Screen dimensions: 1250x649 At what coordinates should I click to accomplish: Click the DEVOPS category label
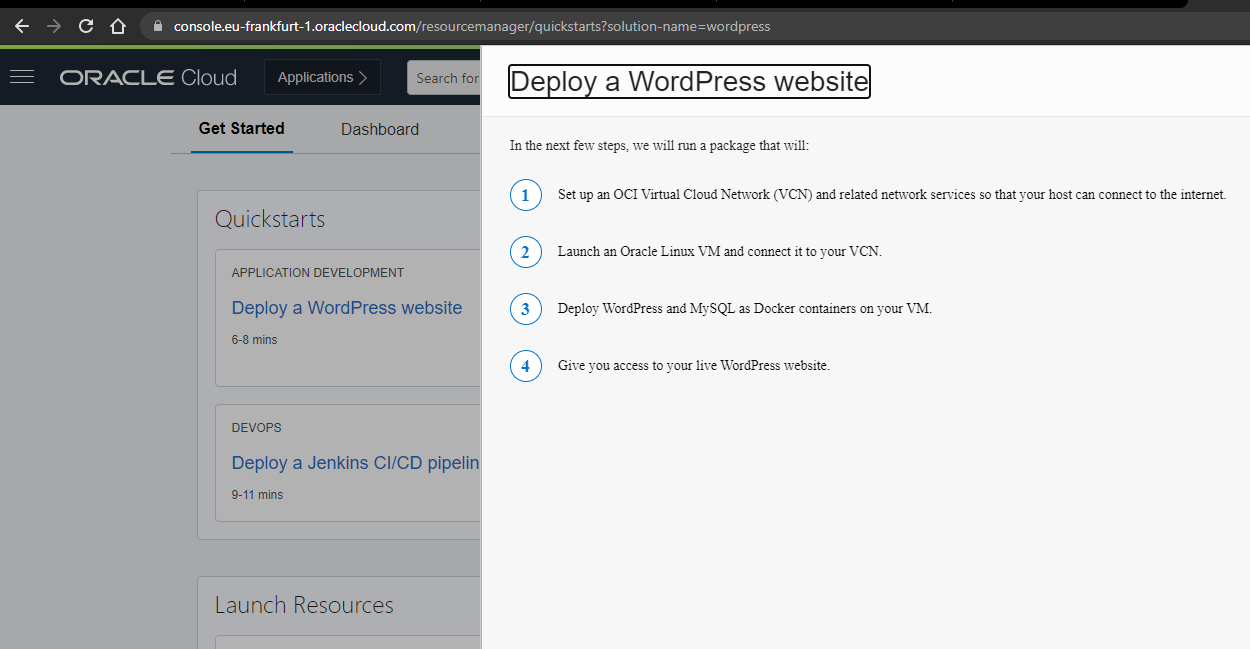tap(257, 428)
